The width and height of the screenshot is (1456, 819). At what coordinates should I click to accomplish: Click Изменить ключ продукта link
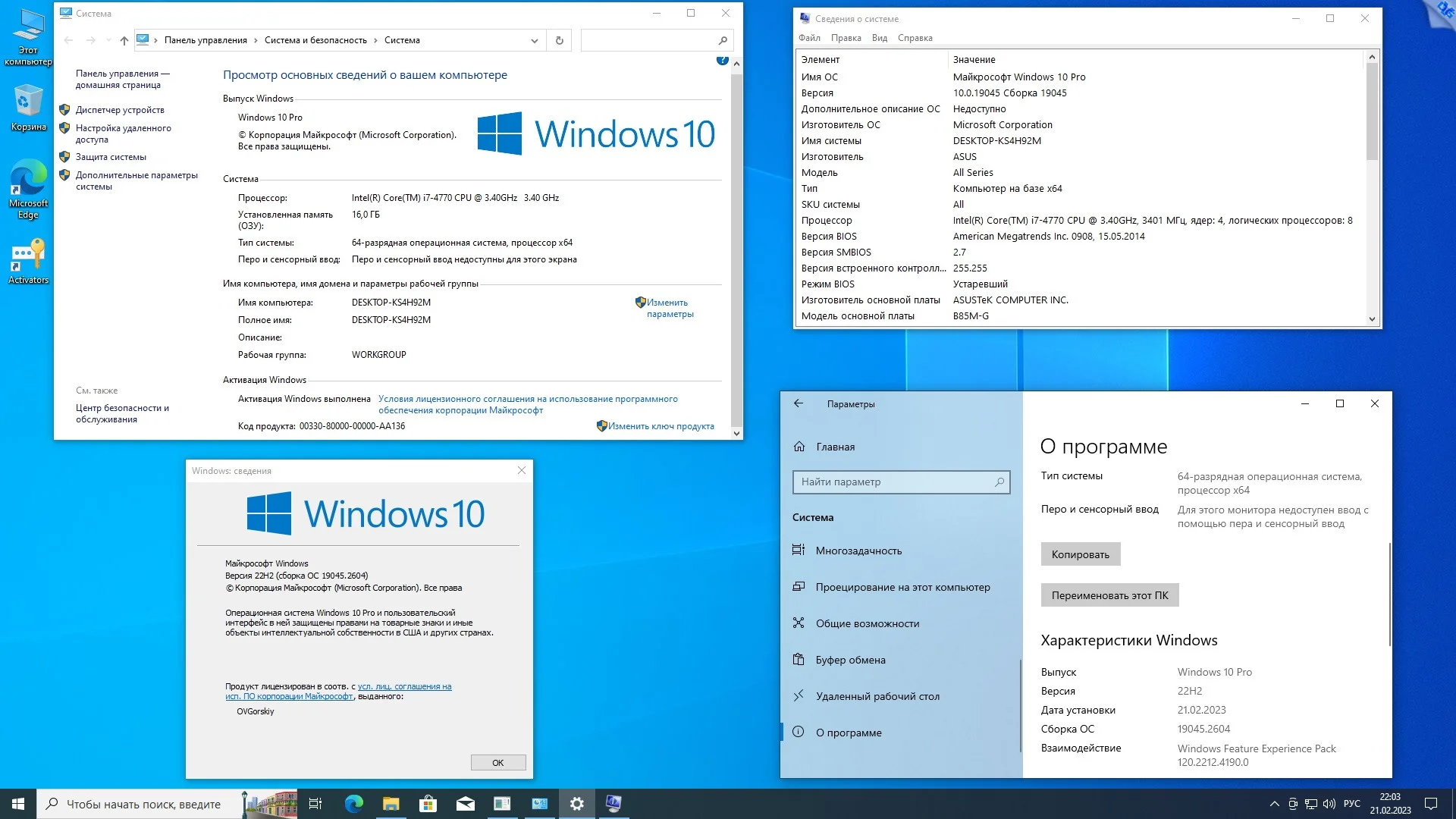[661, 426]
